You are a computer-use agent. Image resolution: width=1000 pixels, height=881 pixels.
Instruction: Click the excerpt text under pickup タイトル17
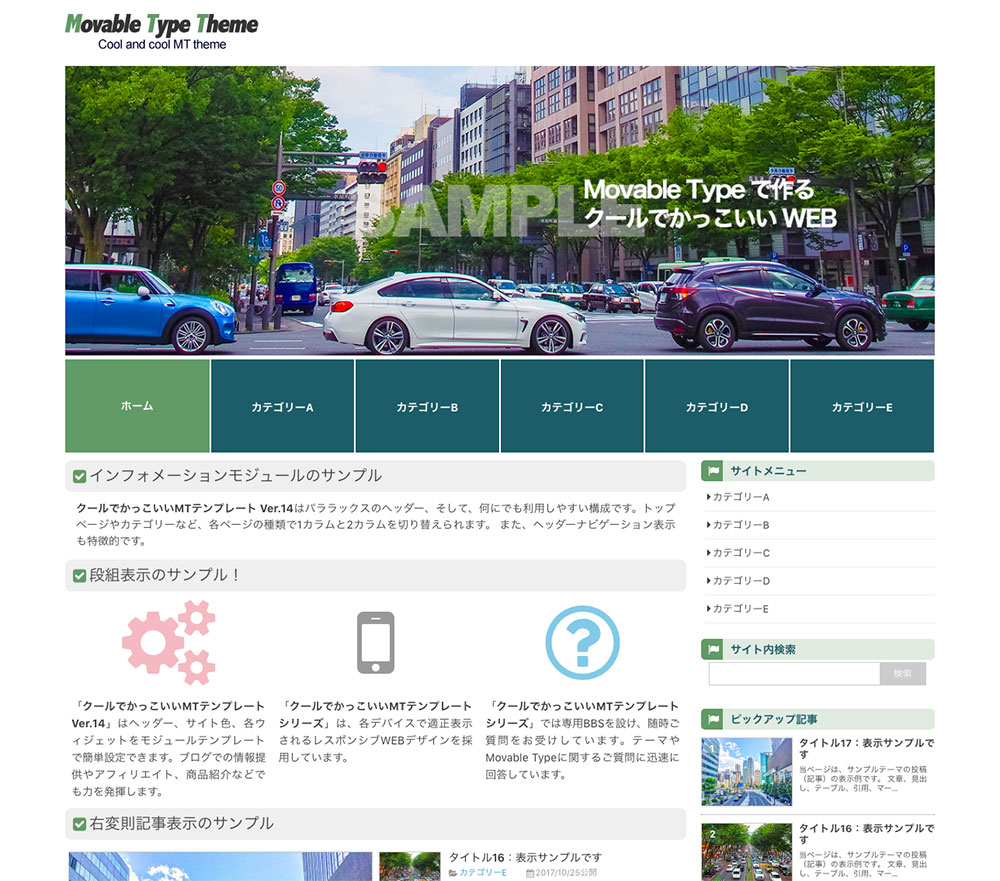tap(863, 779)
